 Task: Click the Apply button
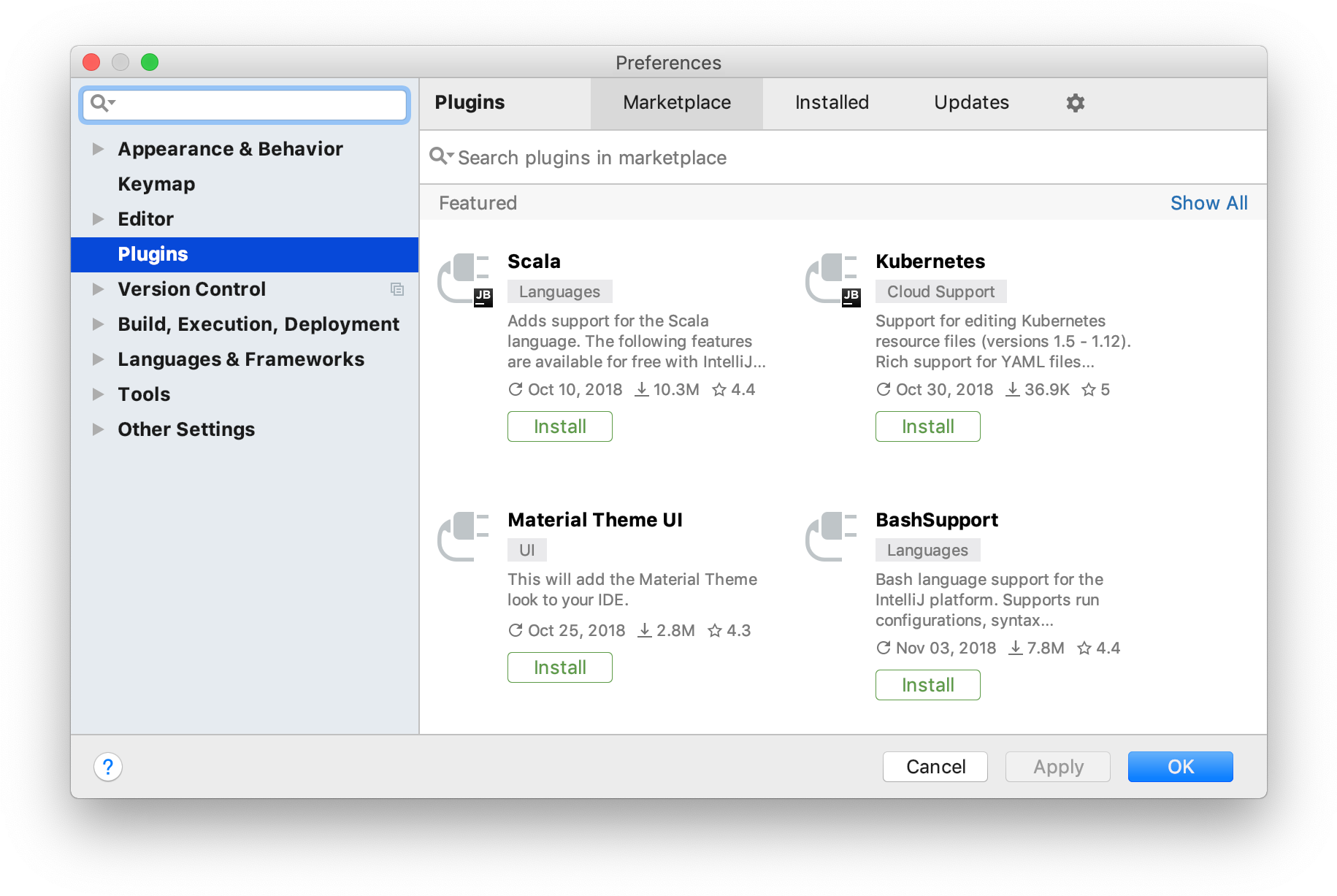(x=1057, y=766)
